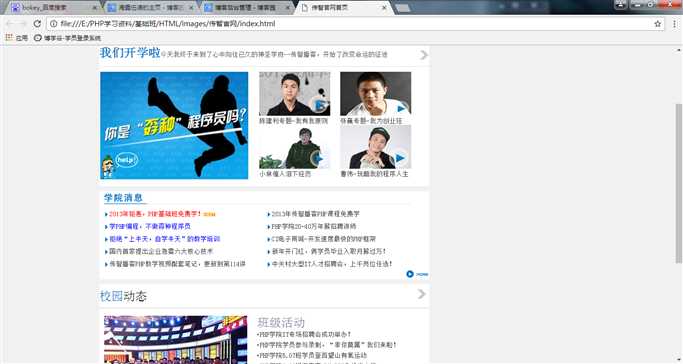Open headline CI电子商城 开发速度最快的PHP框架

pyautogui.click(x=323, y=239)
